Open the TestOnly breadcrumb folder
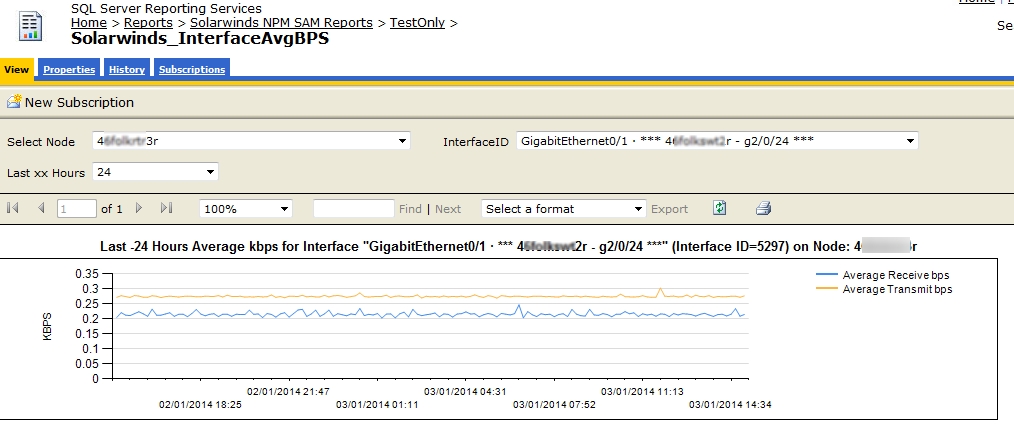This screenshot has width=1014, height=436. (417, 23)
